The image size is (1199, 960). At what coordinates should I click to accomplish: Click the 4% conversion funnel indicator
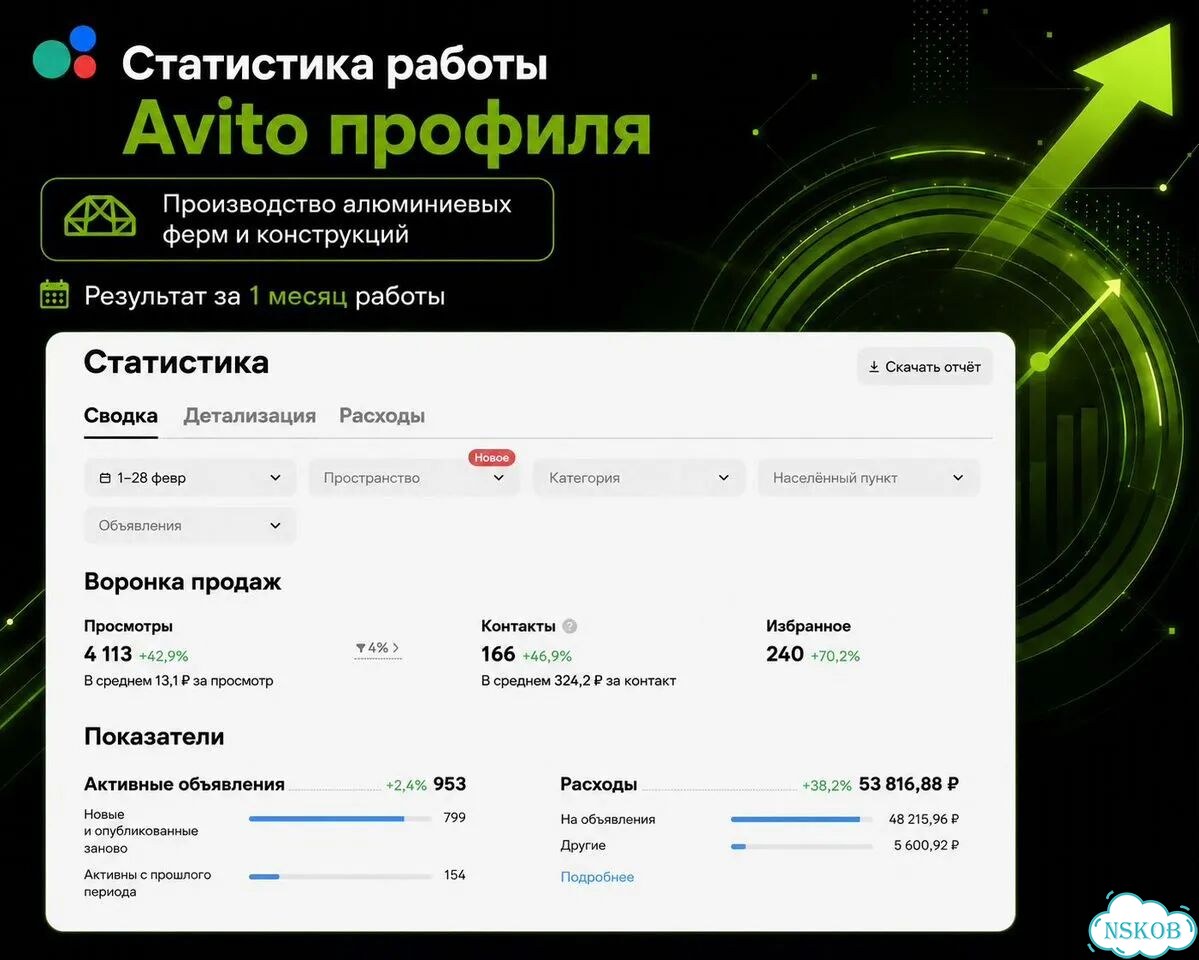(x=378, y=648)
